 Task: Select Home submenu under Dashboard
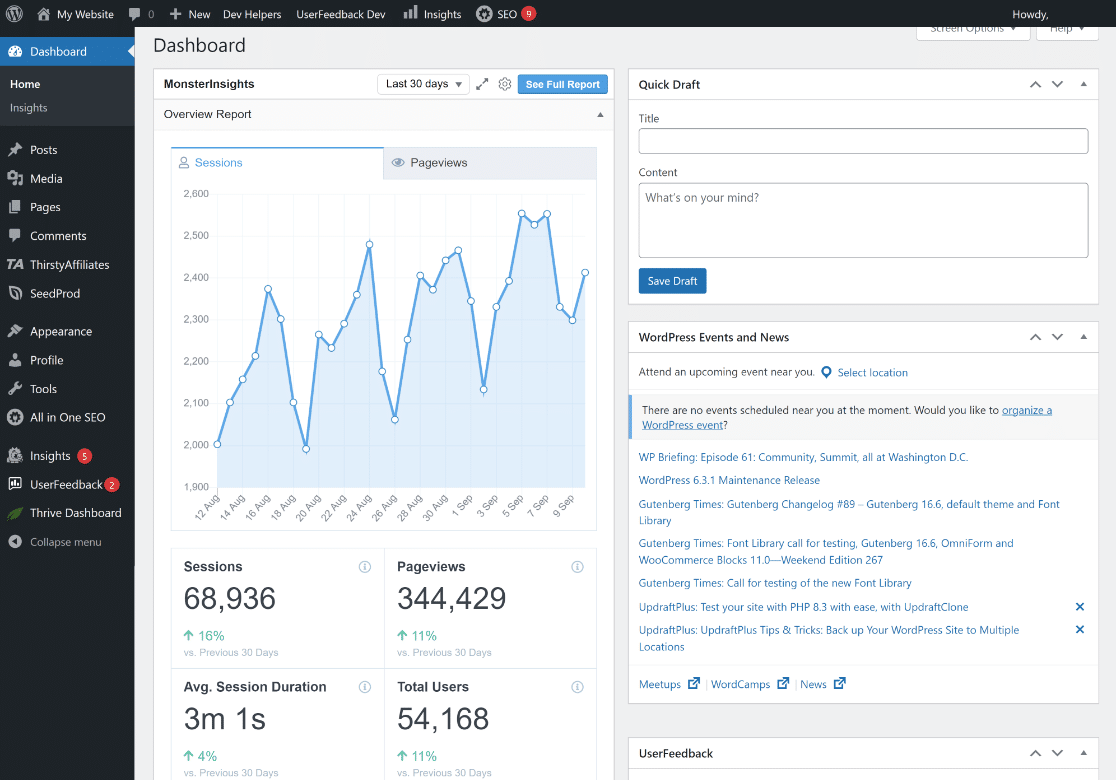point(25,84)
